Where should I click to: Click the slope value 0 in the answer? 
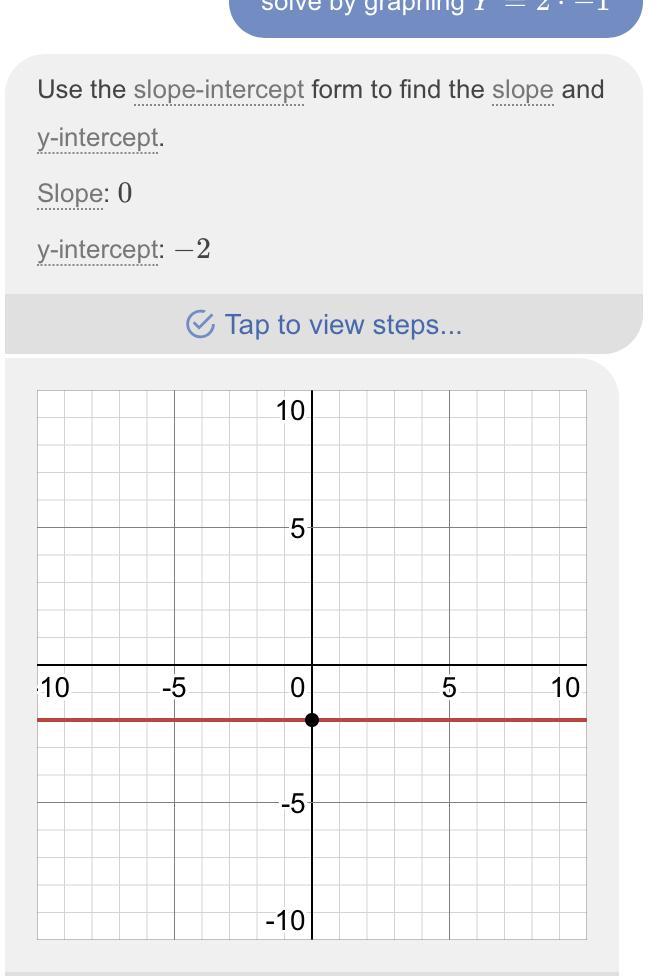(125, 194)
